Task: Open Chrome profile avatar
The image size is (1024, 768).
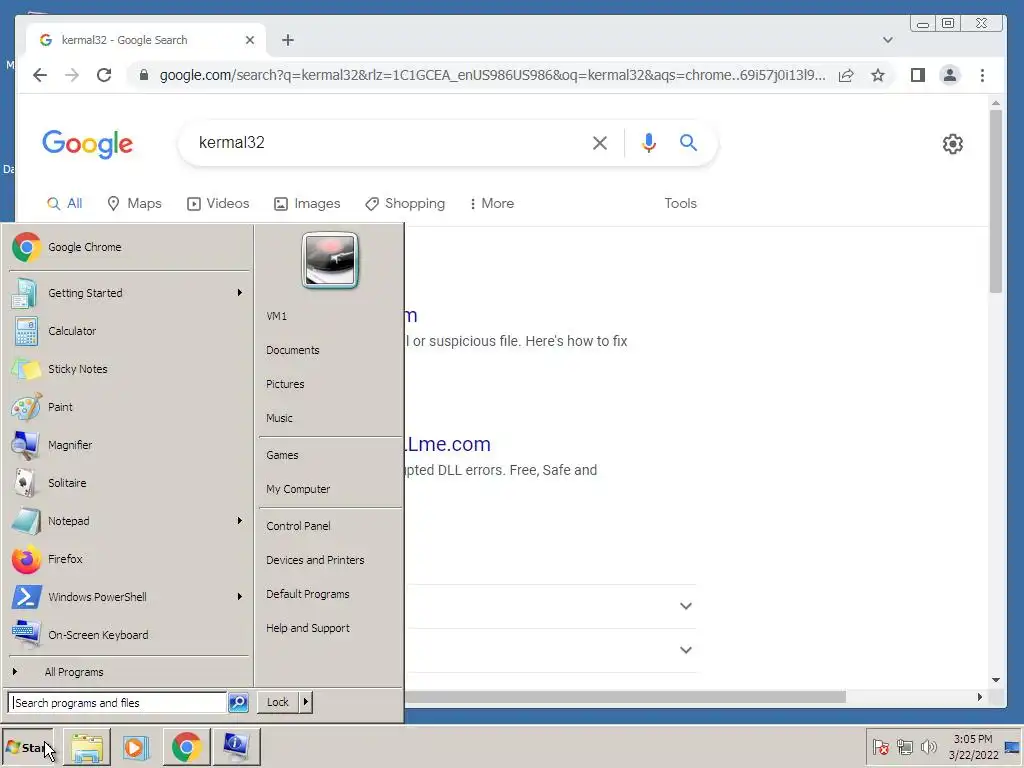Action: [950, 75]
